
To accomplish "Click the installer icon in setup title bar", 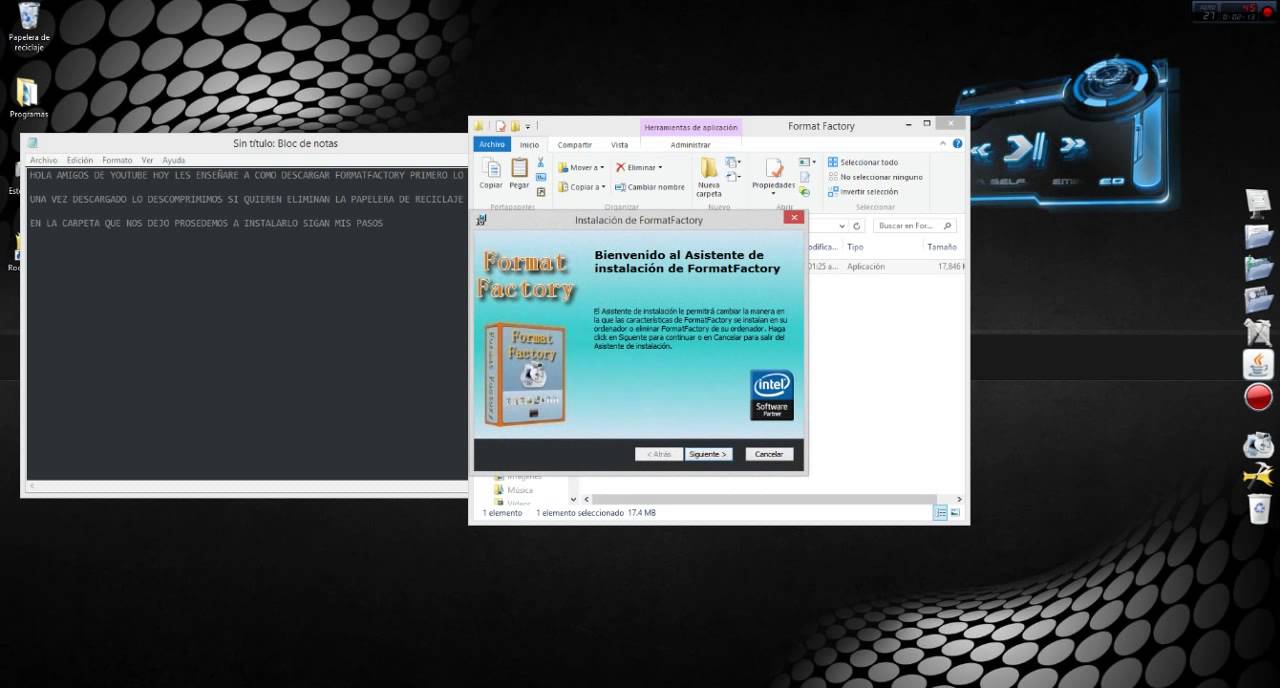I will click(482, 219).
